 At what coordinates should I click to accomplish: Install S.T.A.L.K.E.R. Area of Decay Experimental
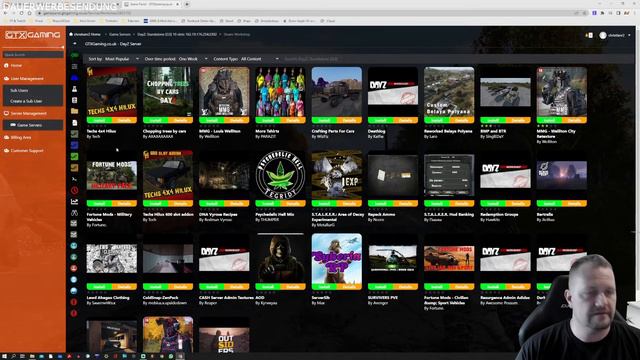tap(324, 203)
